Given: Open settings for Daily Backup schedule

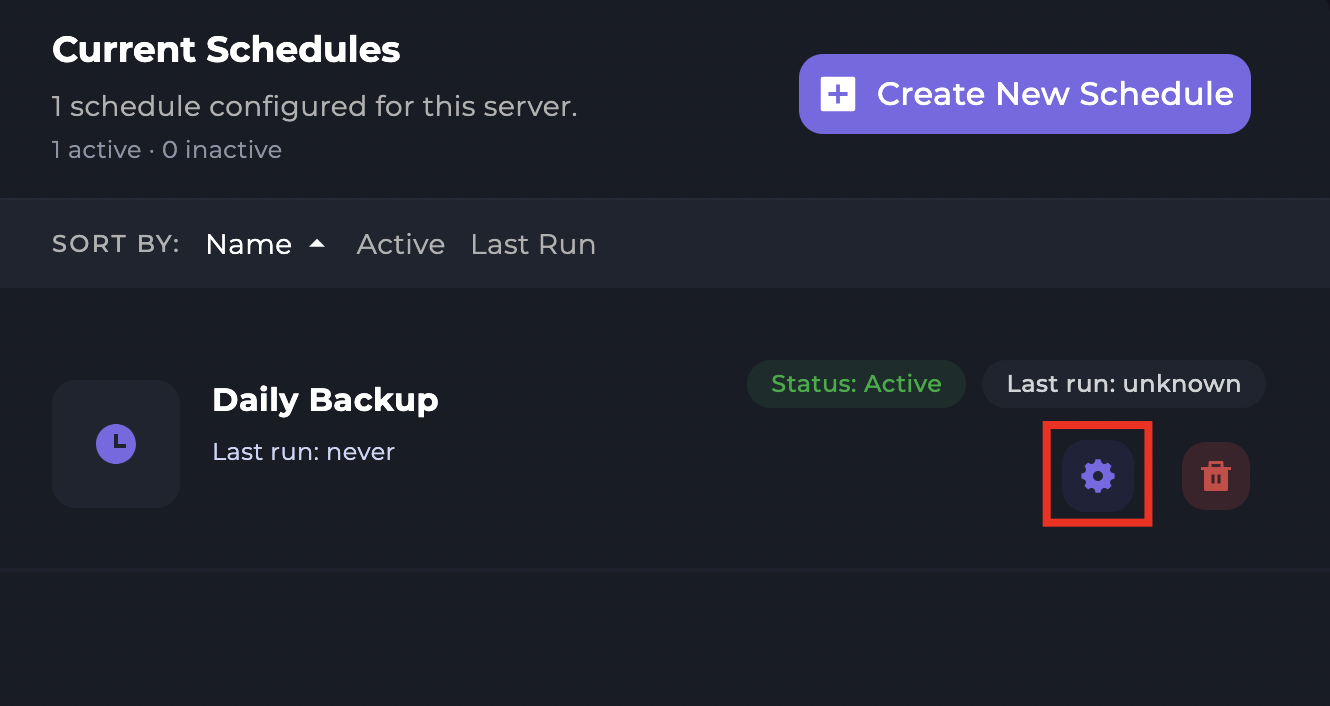Looking at the screenshot, I should (x=1097, y=476).
